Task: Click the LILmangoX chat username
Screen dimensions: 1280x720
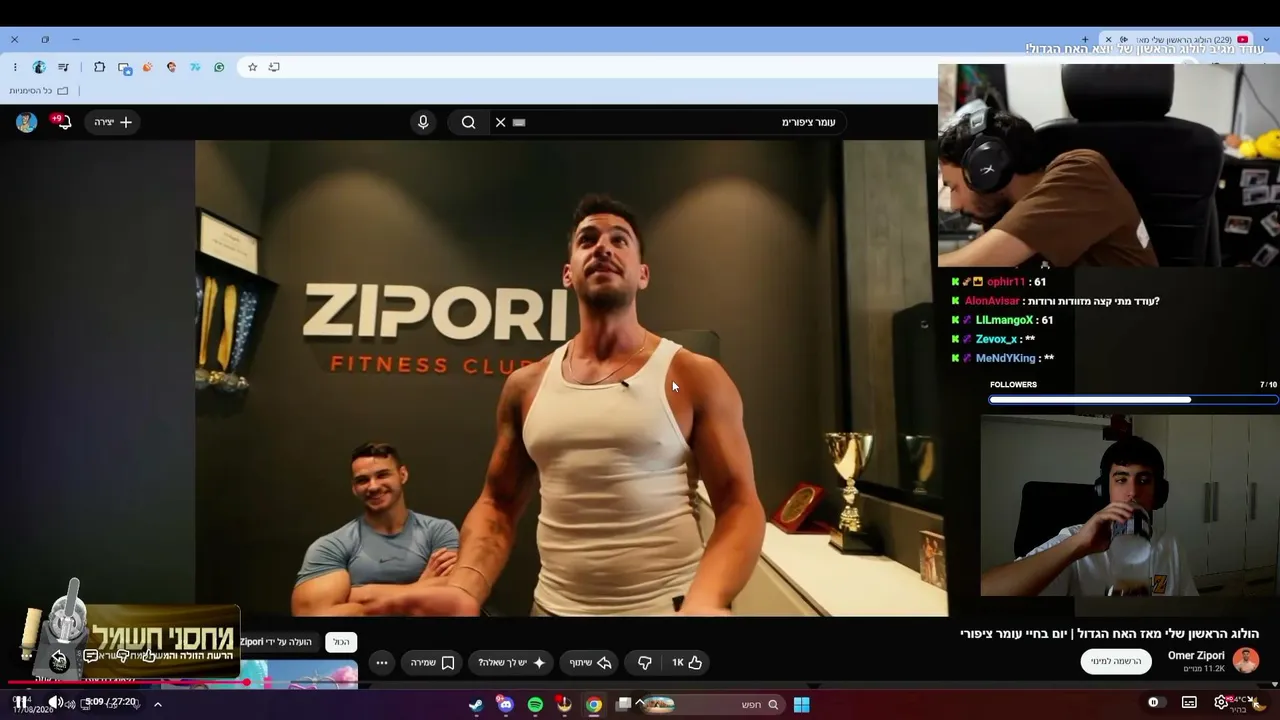Action: [1004, 320]
